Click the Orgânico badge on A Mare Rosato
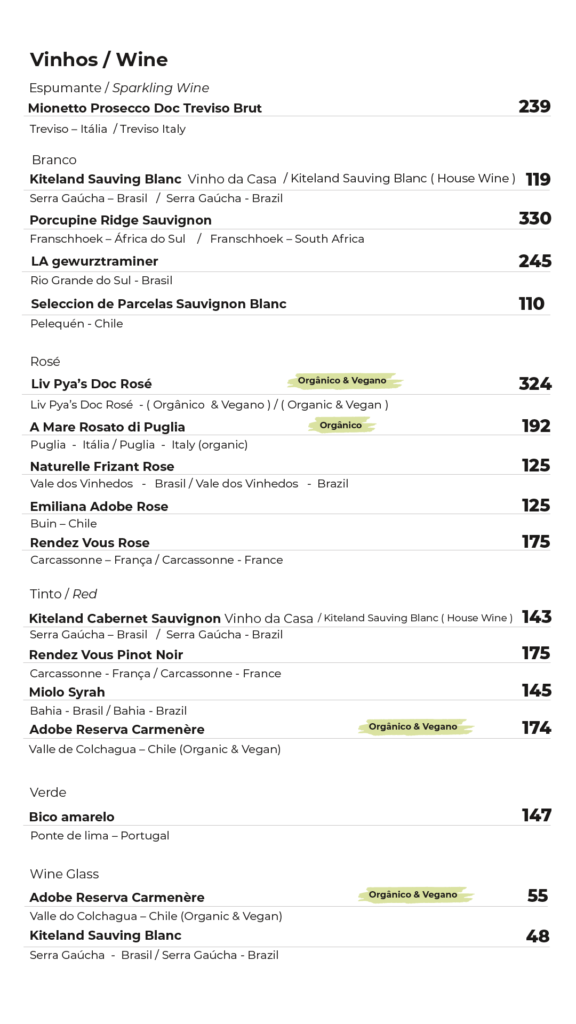 [342, 426]
